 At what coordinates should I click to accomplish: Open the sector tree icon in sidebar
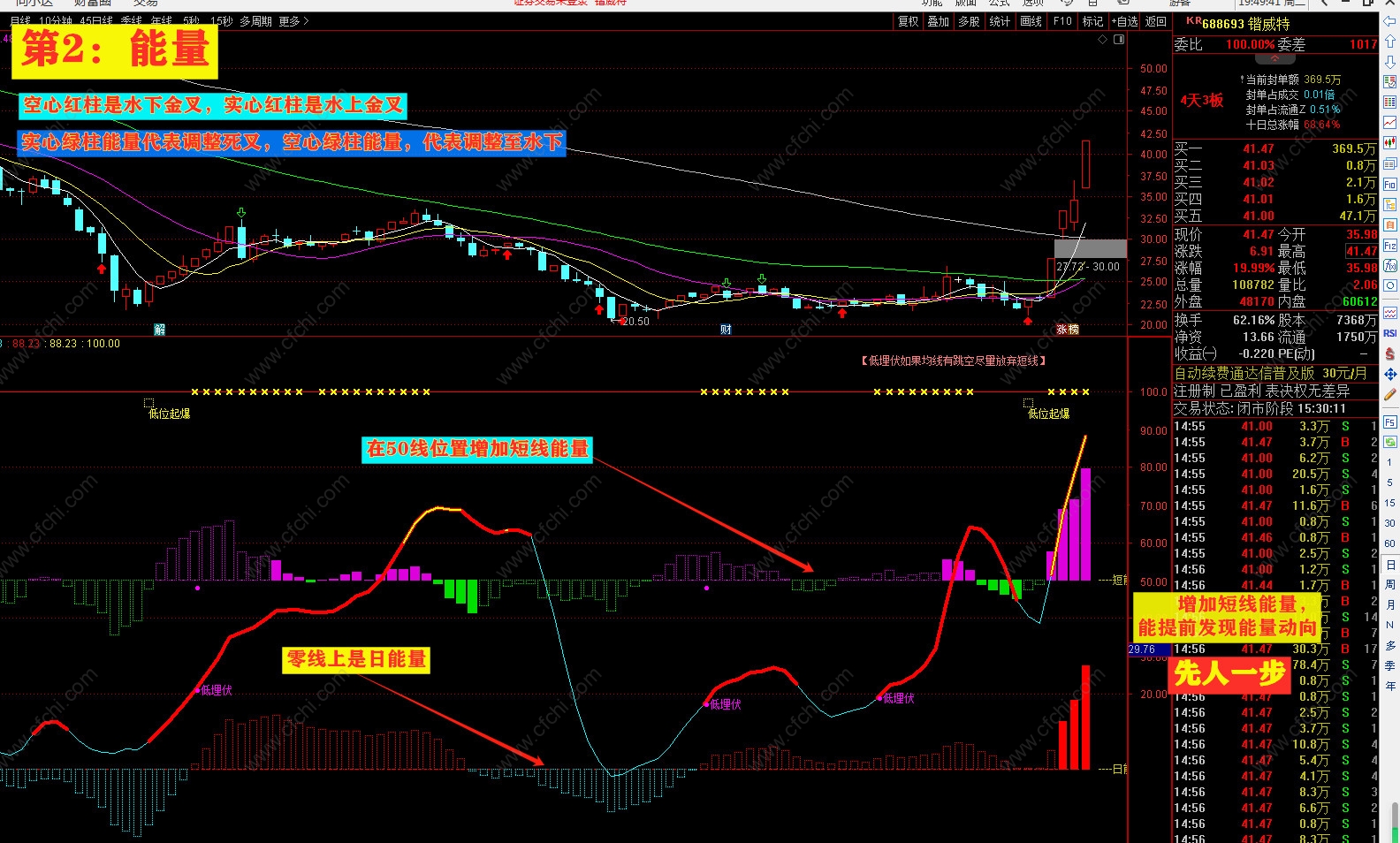[x=1389, y=204]
